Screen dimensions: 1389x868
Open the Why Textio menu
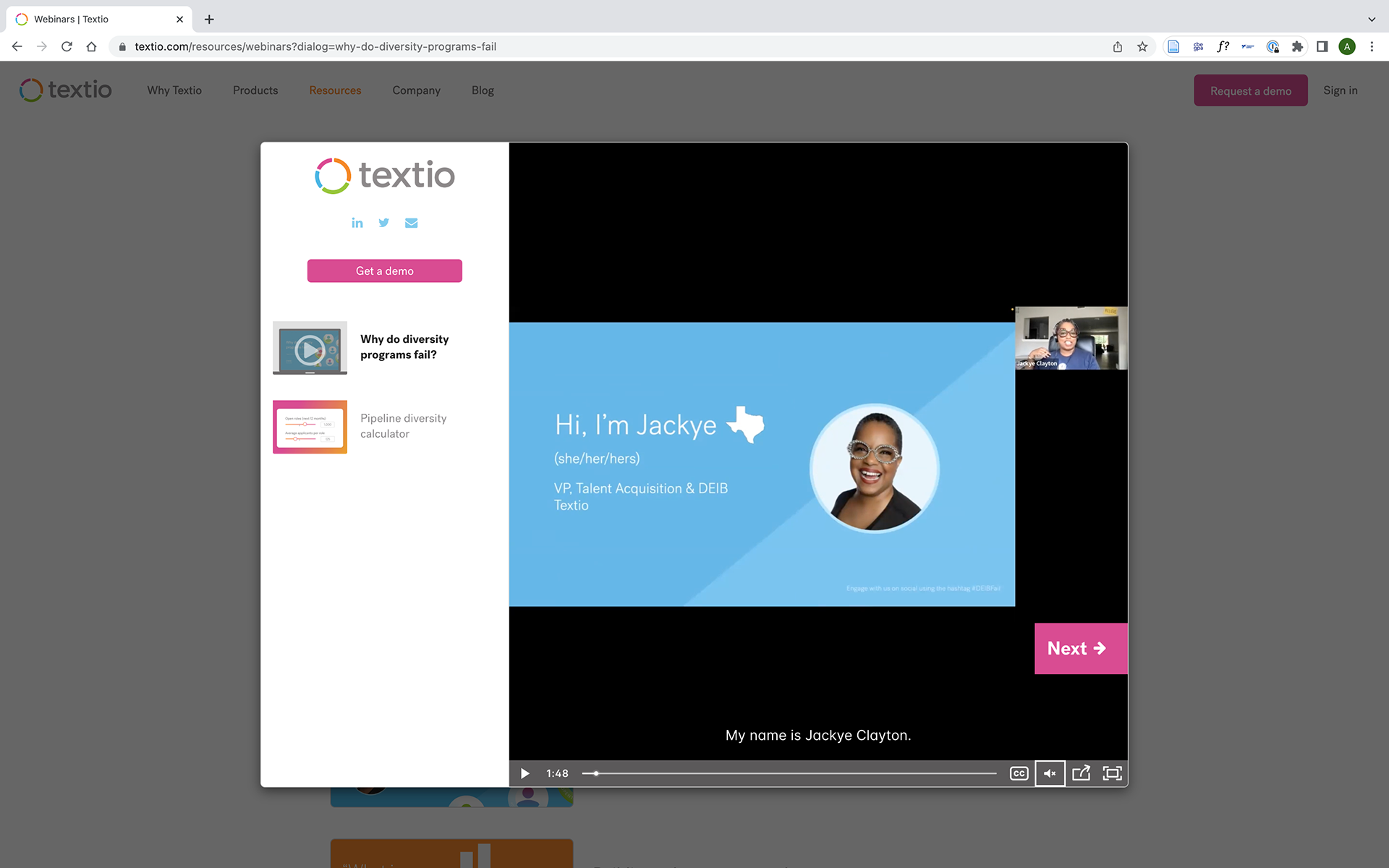tap(174, 90)
